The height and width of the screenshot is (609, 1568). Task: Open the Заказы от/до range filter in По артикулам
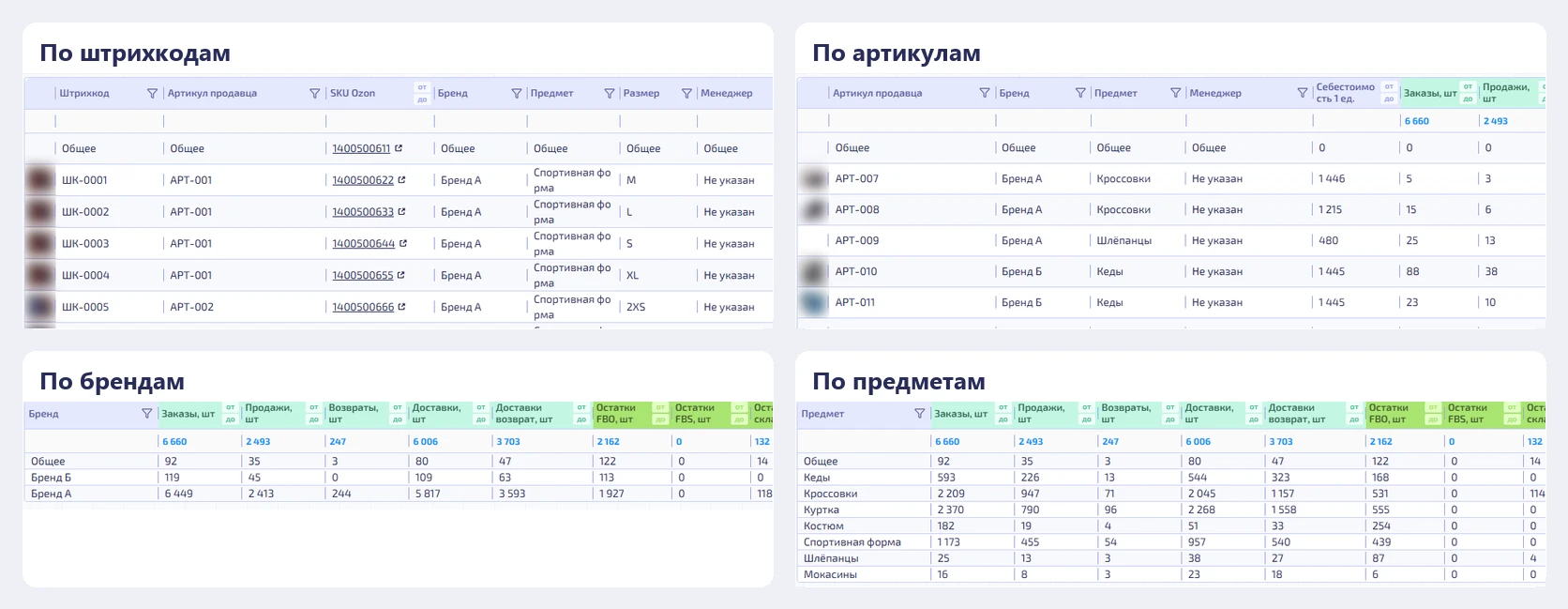pos(1468,93)
